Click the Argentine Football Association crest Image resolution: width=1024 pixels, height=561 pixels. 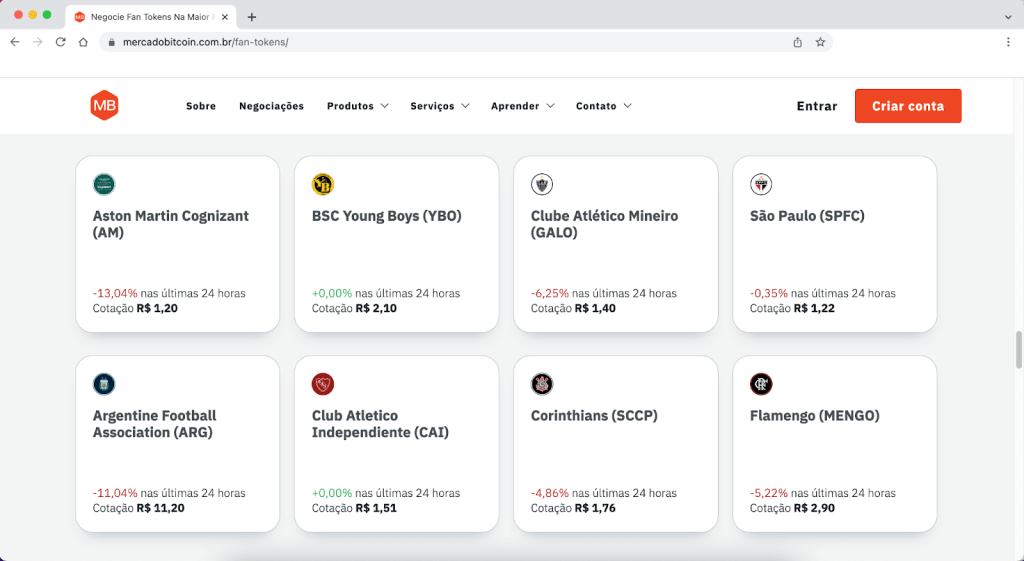104,384
